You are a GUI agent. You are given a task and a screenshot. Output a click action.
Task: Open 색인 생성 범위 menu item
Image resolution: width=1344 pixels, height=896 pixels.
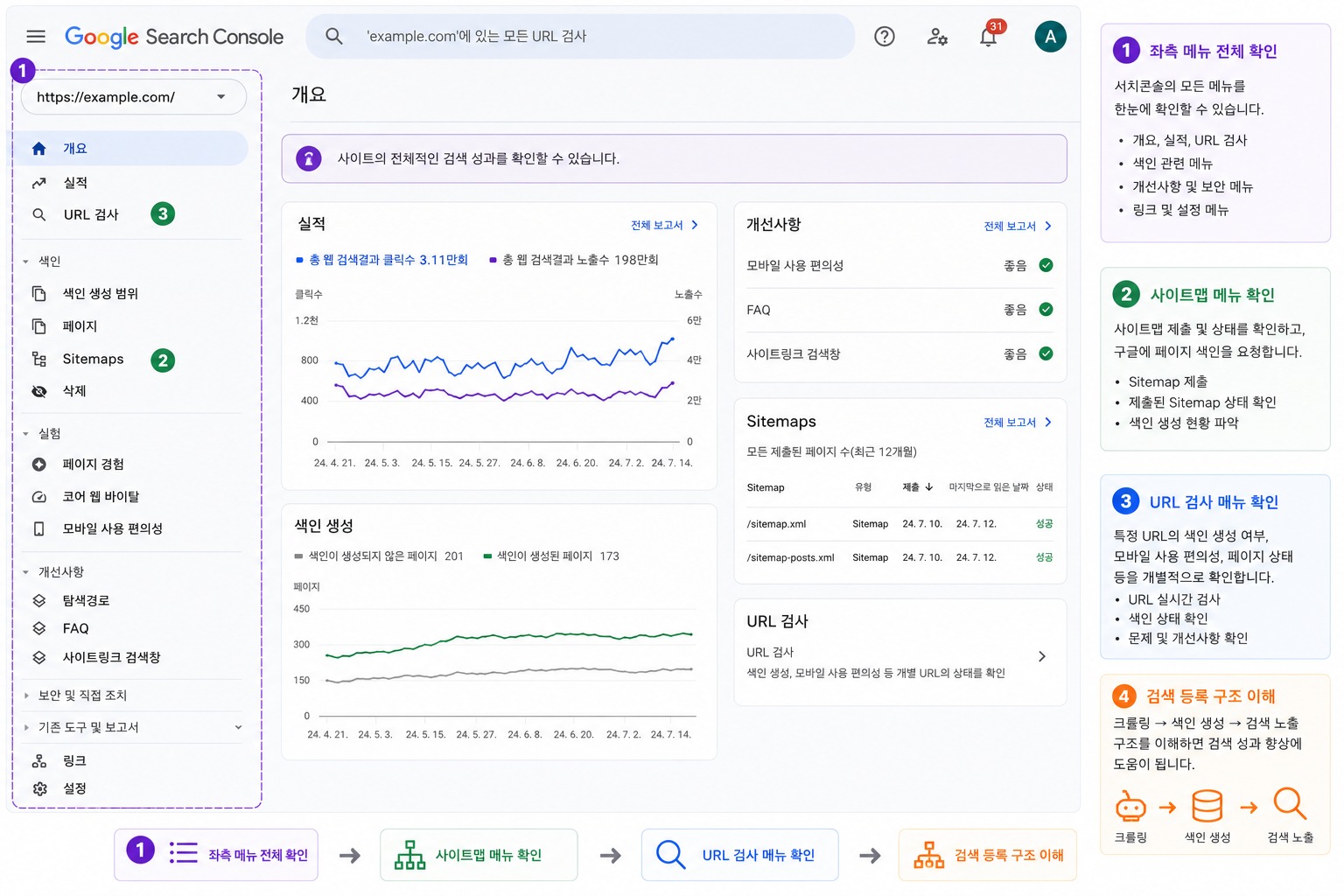click(101, 294)
